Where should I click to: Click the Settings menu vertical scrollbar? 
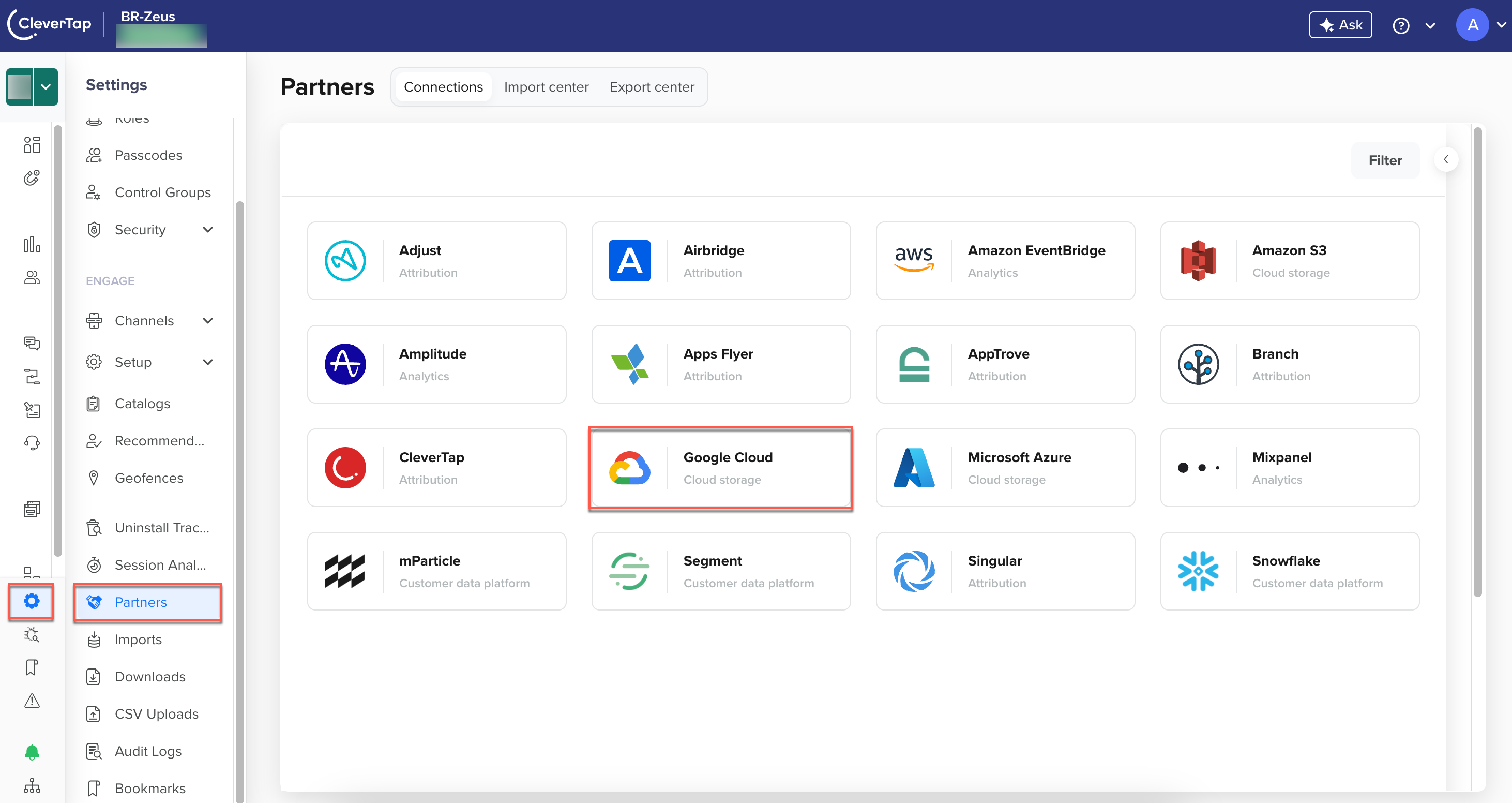tap(239, 502)
